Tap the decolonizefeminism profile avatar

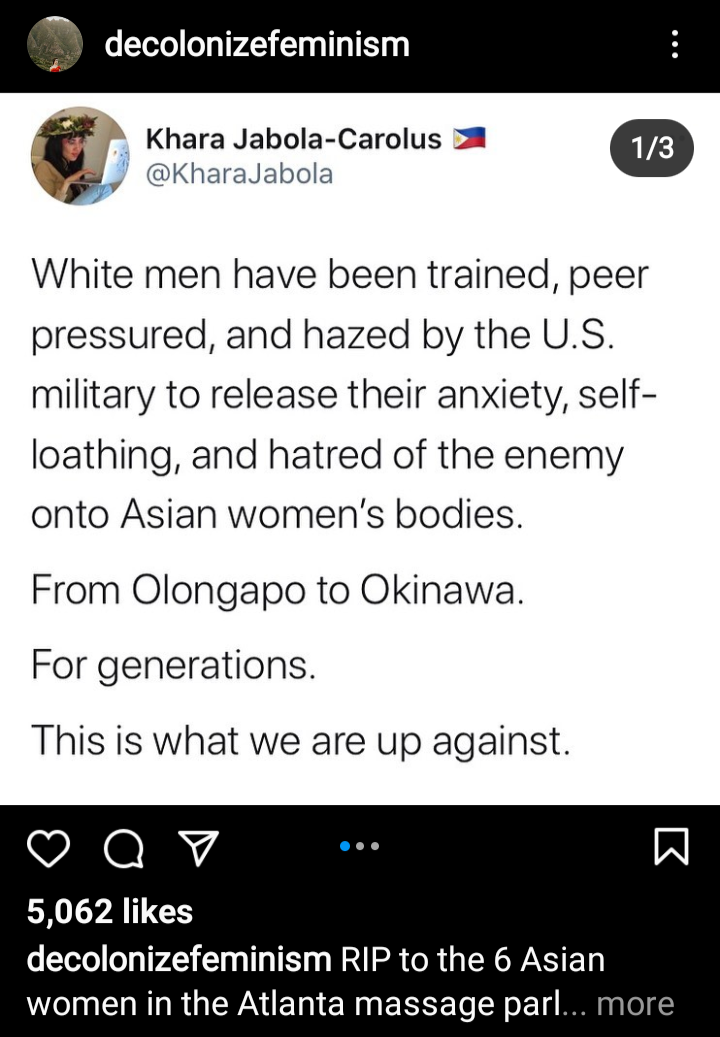(54, 44)
